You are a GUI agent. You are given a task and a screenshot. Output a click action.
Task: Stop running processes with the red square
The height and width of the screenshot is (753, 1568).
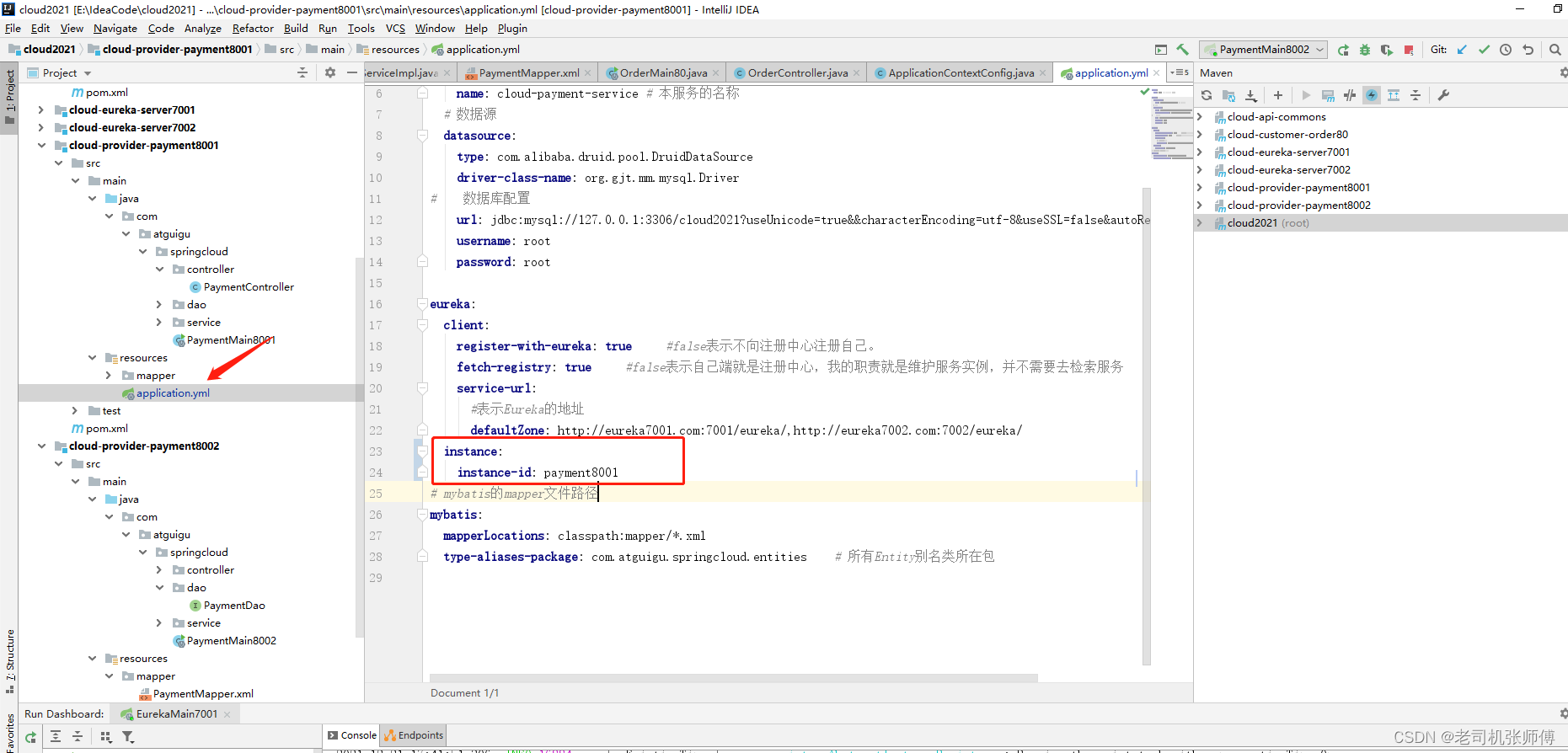point(1409,50)
